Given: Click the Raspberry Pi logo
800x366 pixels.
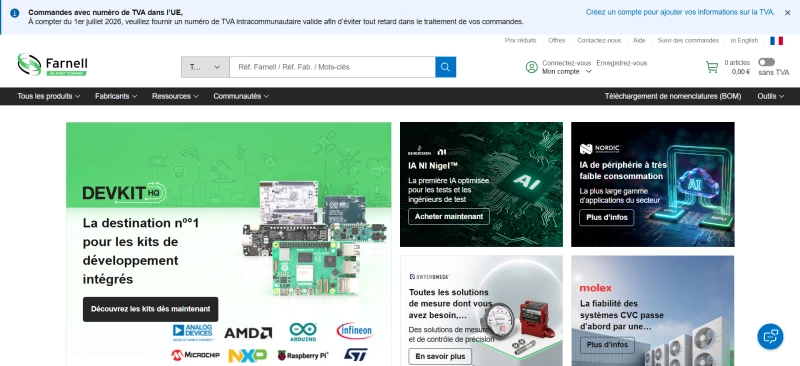Looking at the screenshot, I should (x=303, y=355).
